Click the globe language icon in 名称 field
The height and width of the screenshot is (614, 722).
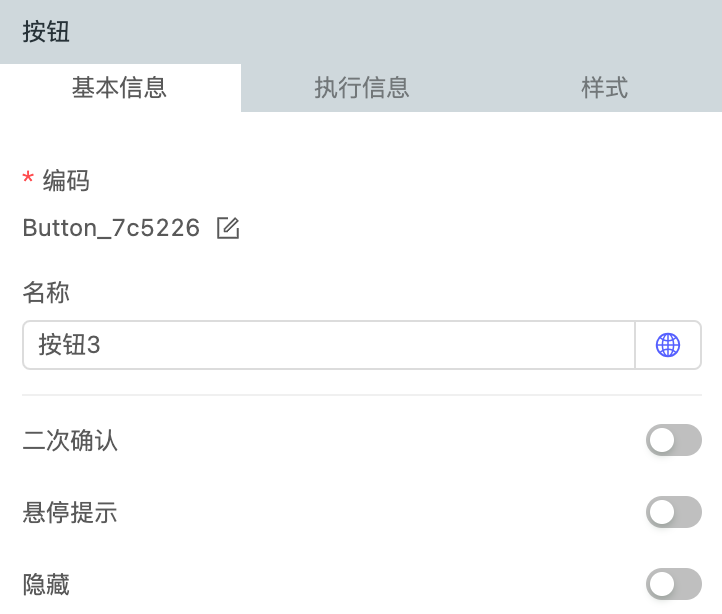(668, 346)
